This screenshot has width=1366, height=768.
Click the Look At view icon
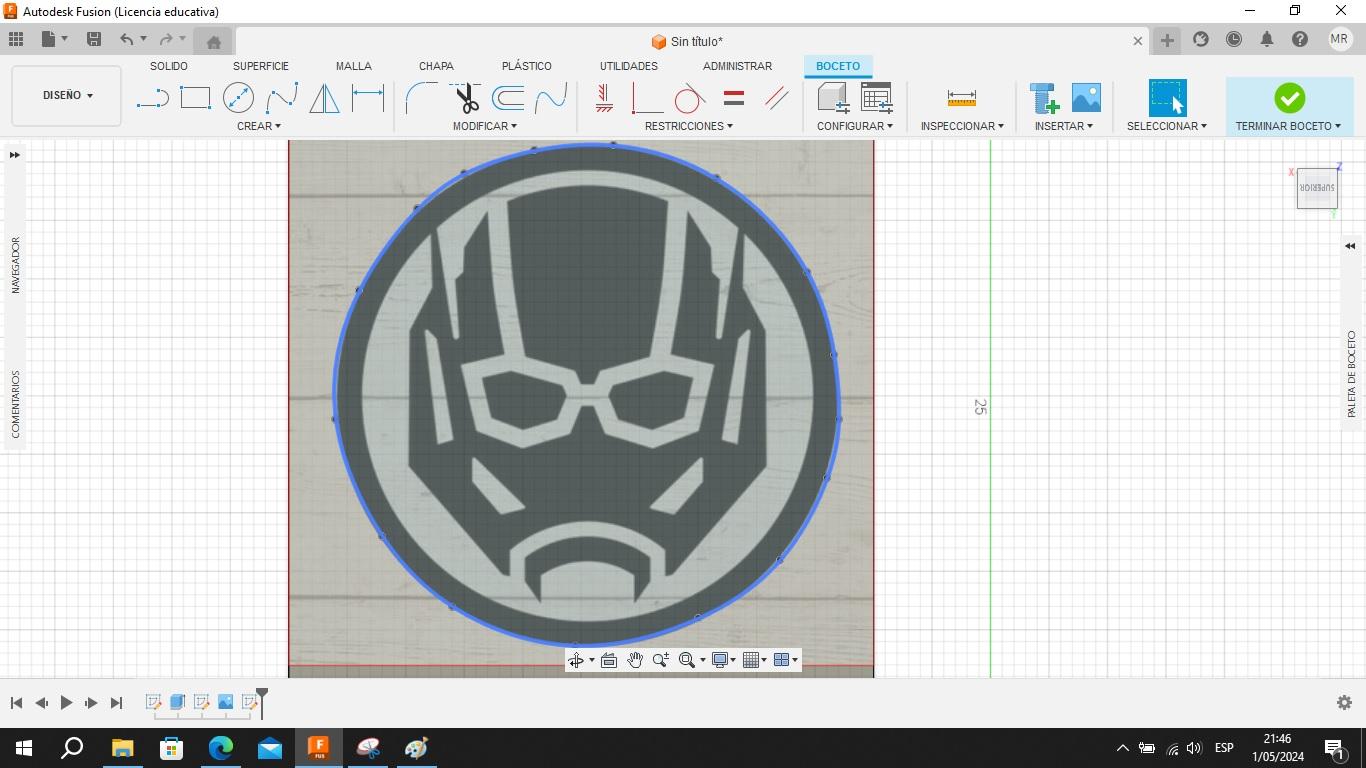608,660
